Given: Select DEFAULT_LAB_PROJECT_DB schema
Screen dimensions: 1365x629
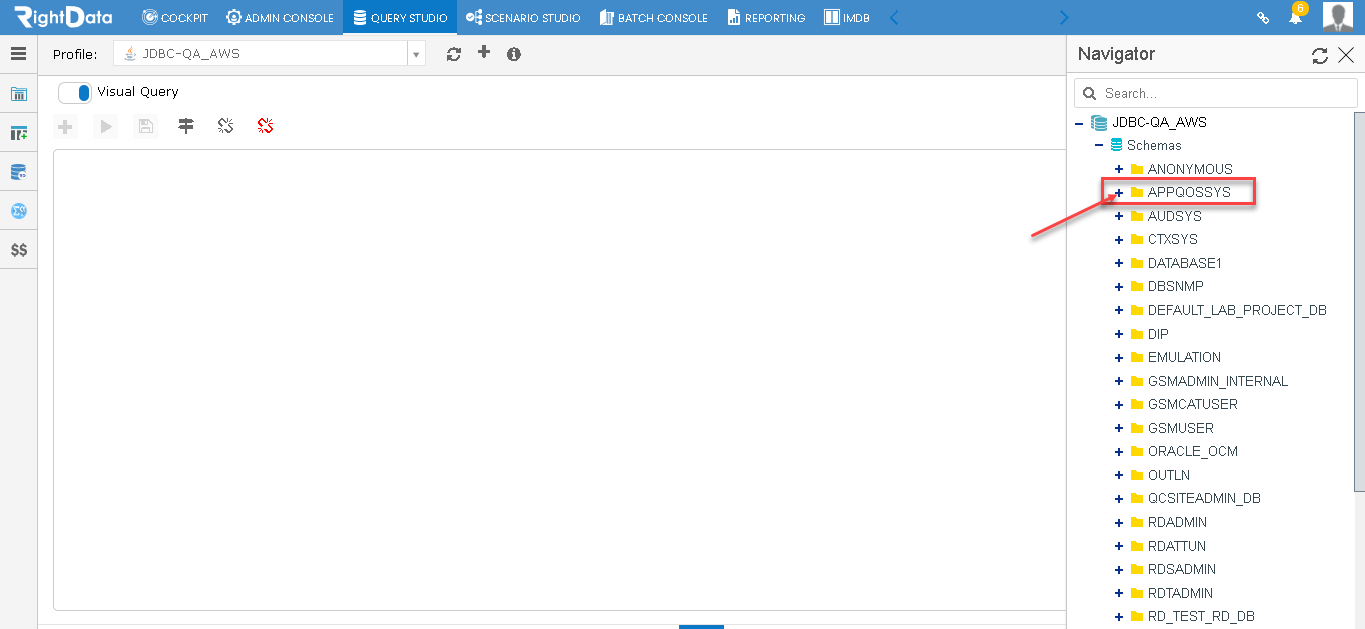Looking at the screenshot, I should 1237,310.
